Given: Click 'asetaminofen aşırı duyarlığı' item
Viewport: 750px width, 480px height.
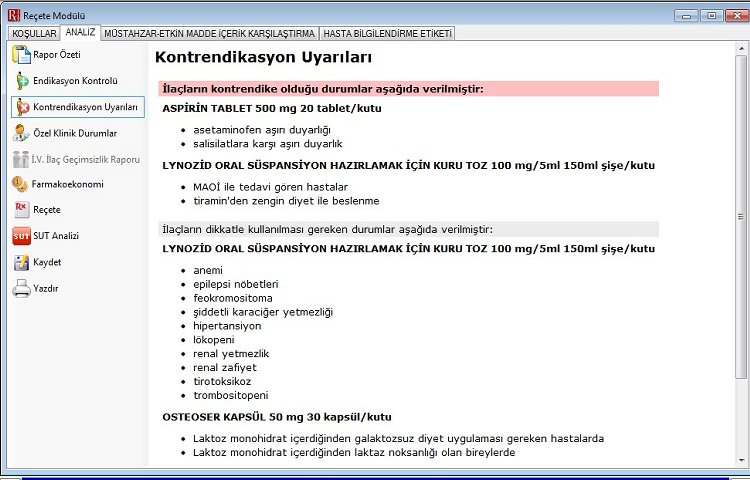Looking at the screenshot, I should 262,130.
